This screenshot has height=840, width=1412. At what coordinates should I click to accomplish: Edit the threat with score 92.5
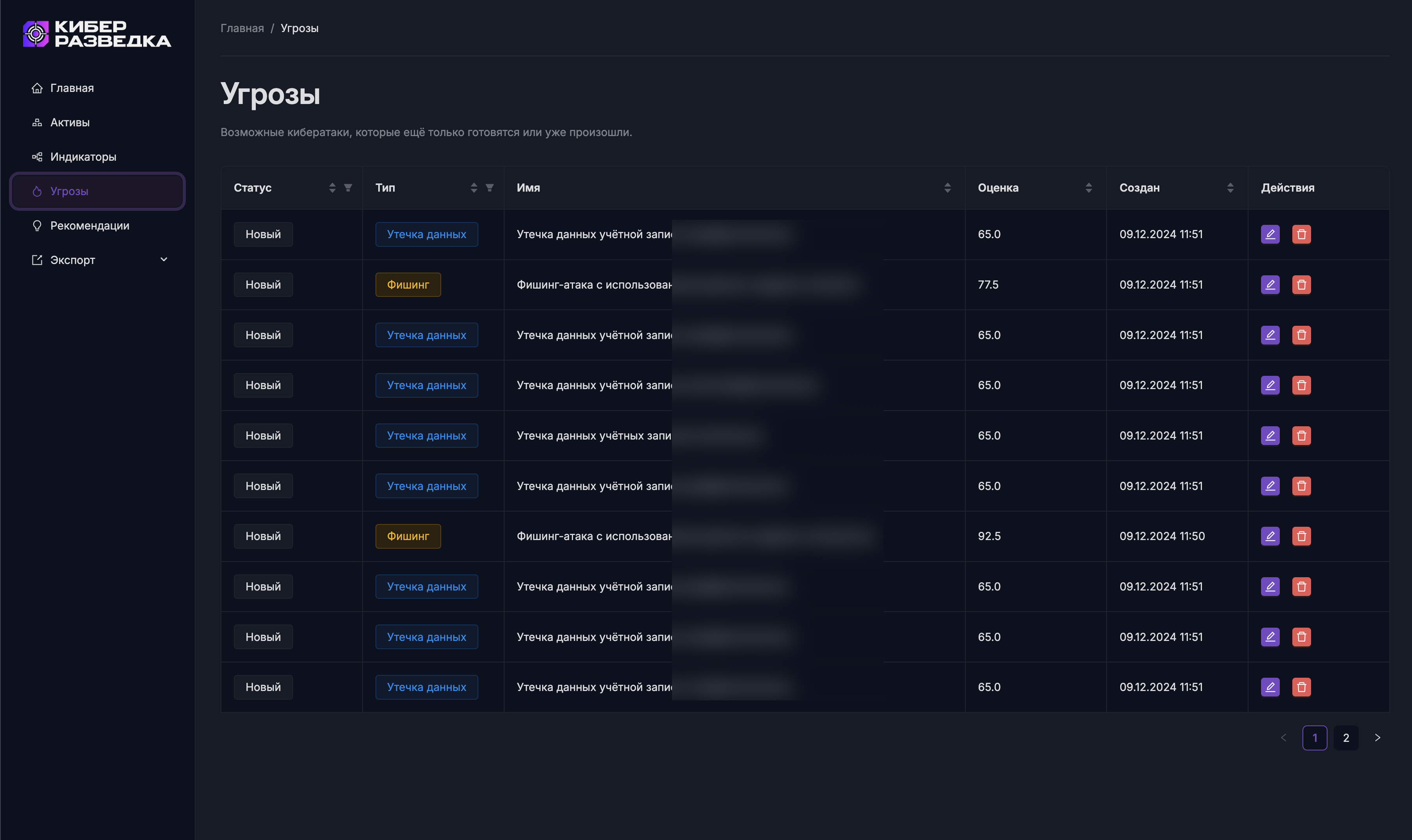click(1270, 536)
